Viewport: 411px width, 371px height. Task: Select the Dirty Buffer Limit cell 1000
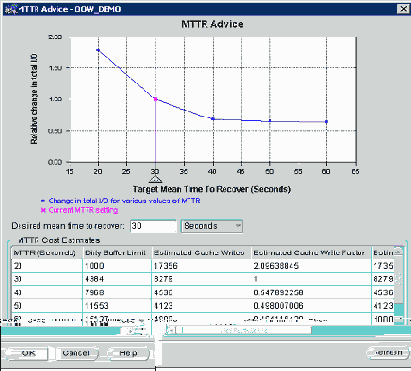tap(117, 266)
